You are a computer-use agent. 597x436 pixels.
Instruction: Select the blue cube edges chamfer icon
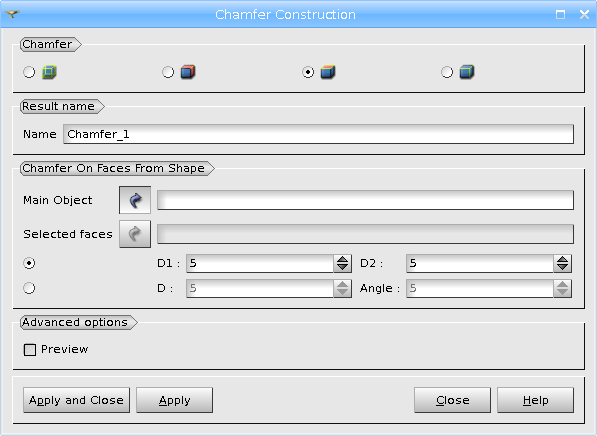(467, 72)
